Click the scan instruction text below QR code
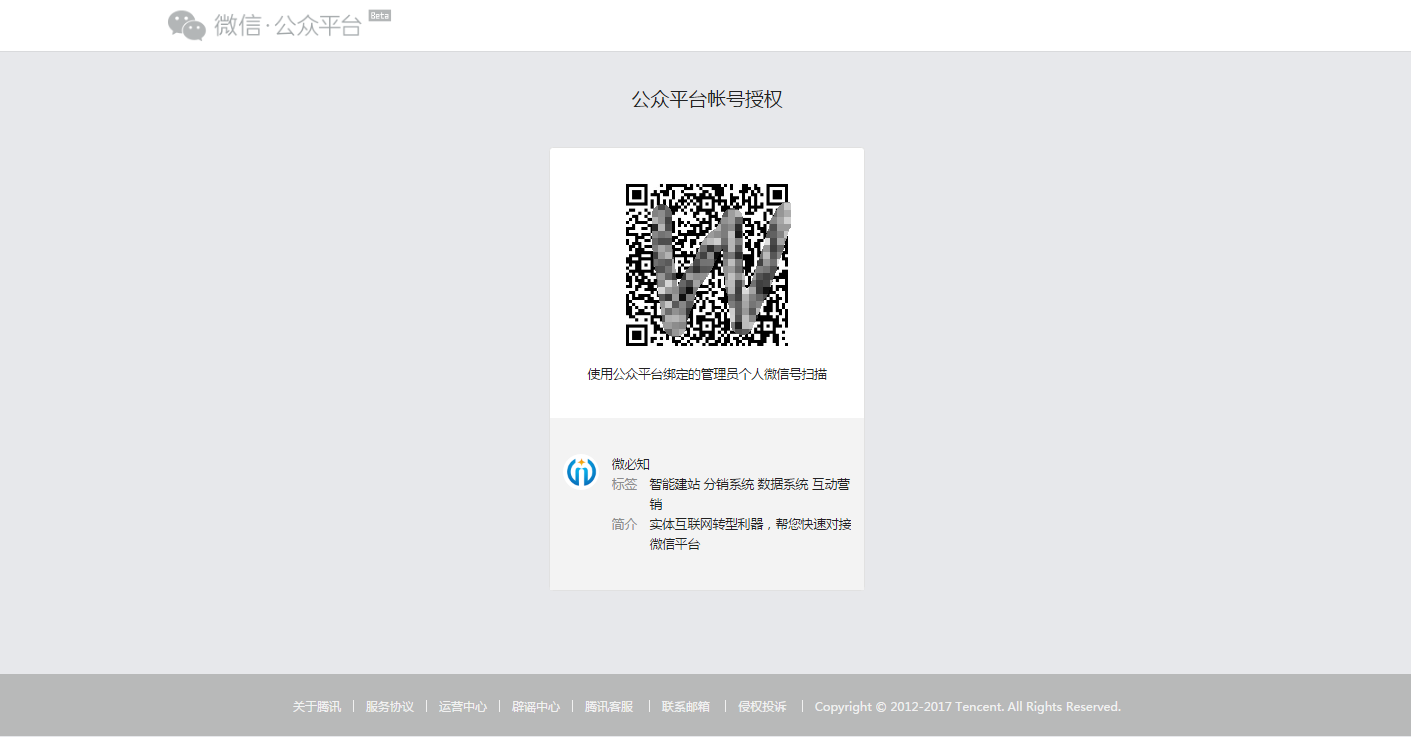 pos(706,374)
